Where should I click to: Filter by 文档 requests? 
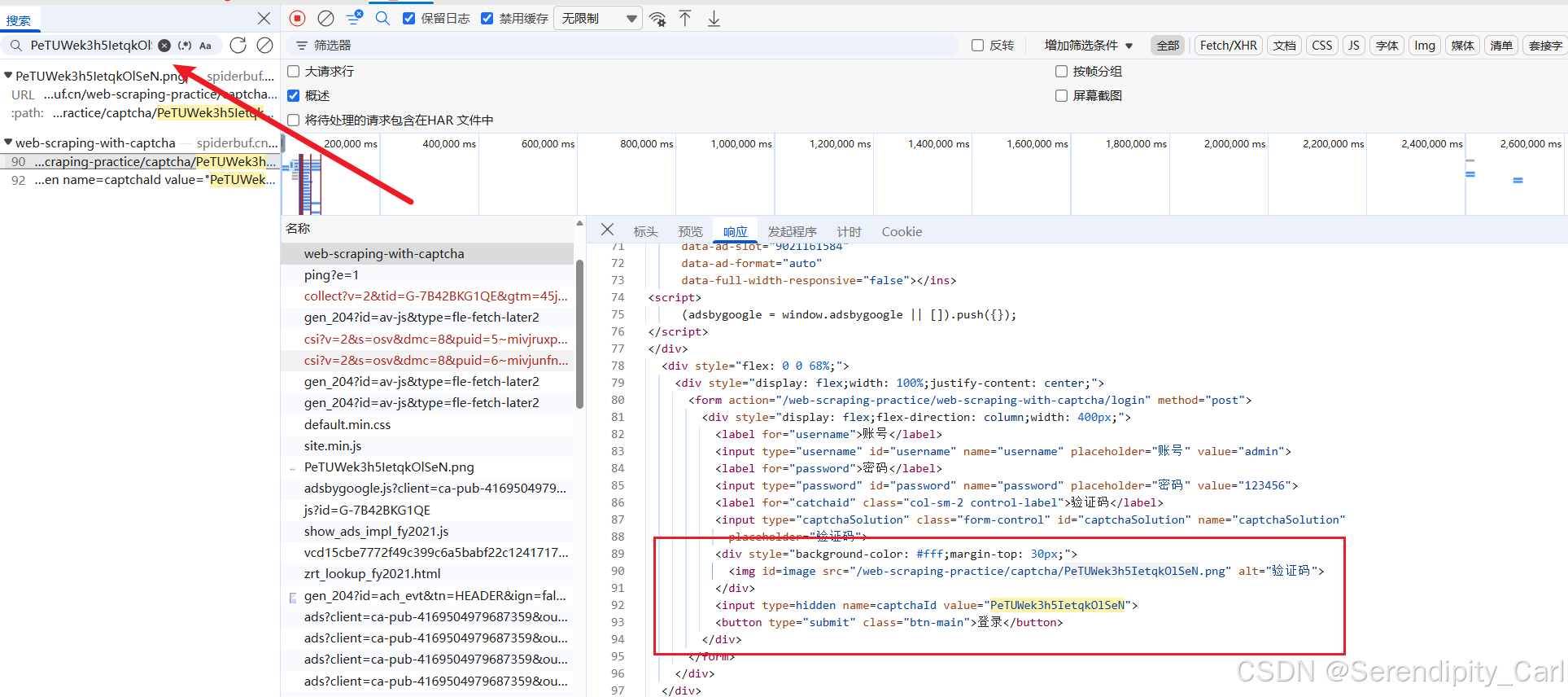point(1285,46)
